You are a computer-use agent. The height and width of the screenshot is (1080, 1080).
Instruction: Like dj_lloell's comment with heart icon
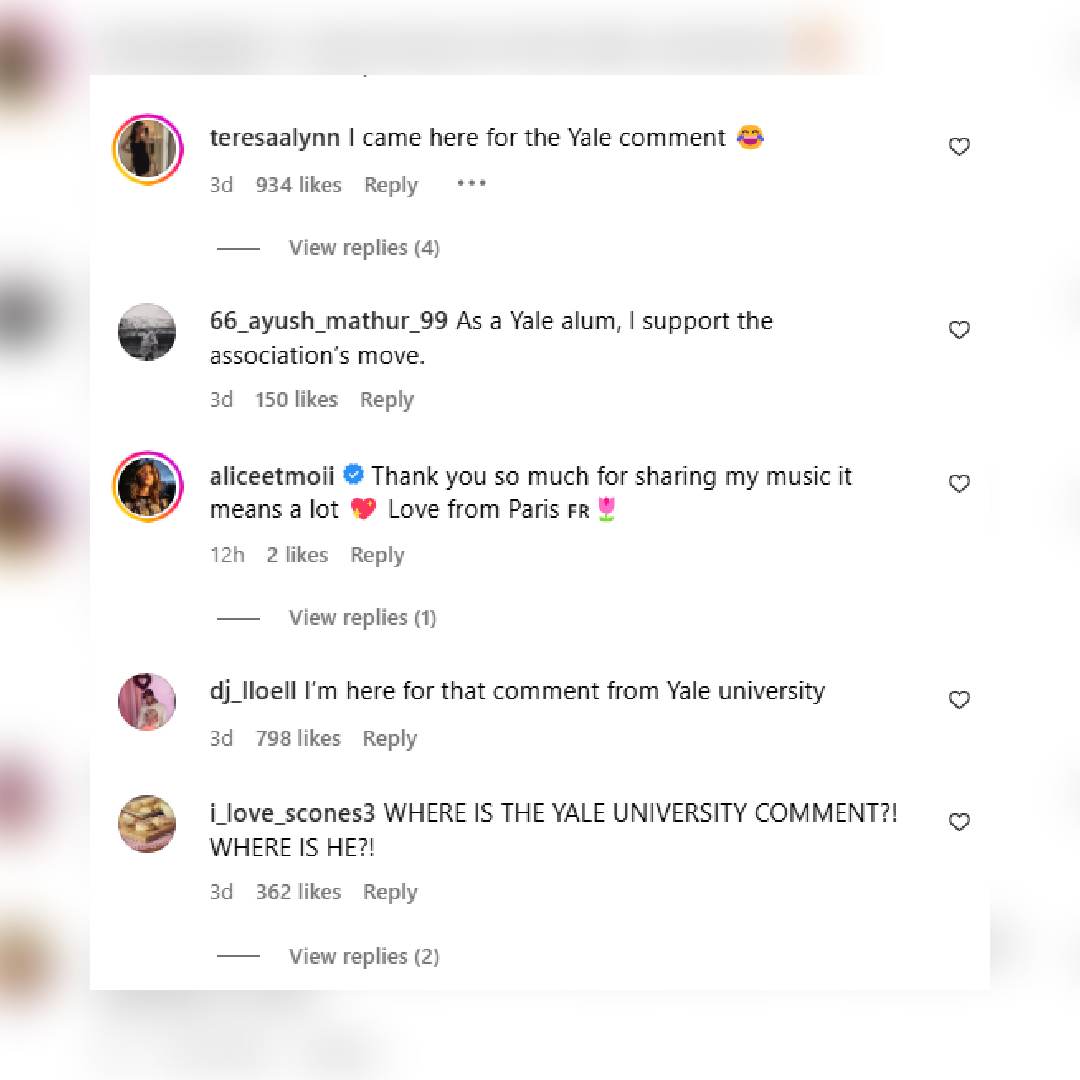959,700
